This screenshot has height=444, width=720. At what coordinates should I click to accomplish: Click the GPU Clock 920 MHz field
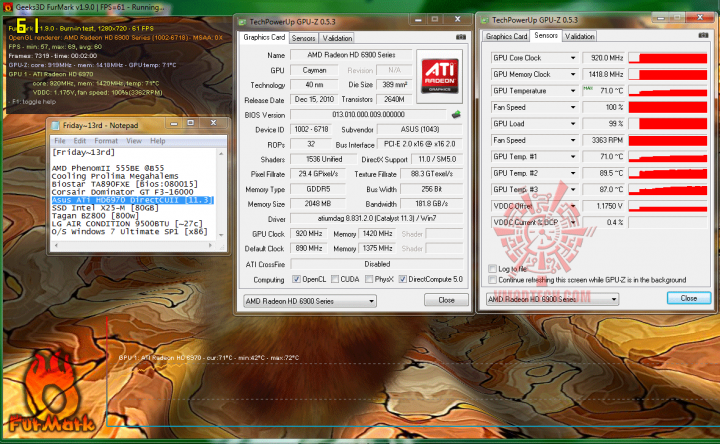[x=309, y=234]
